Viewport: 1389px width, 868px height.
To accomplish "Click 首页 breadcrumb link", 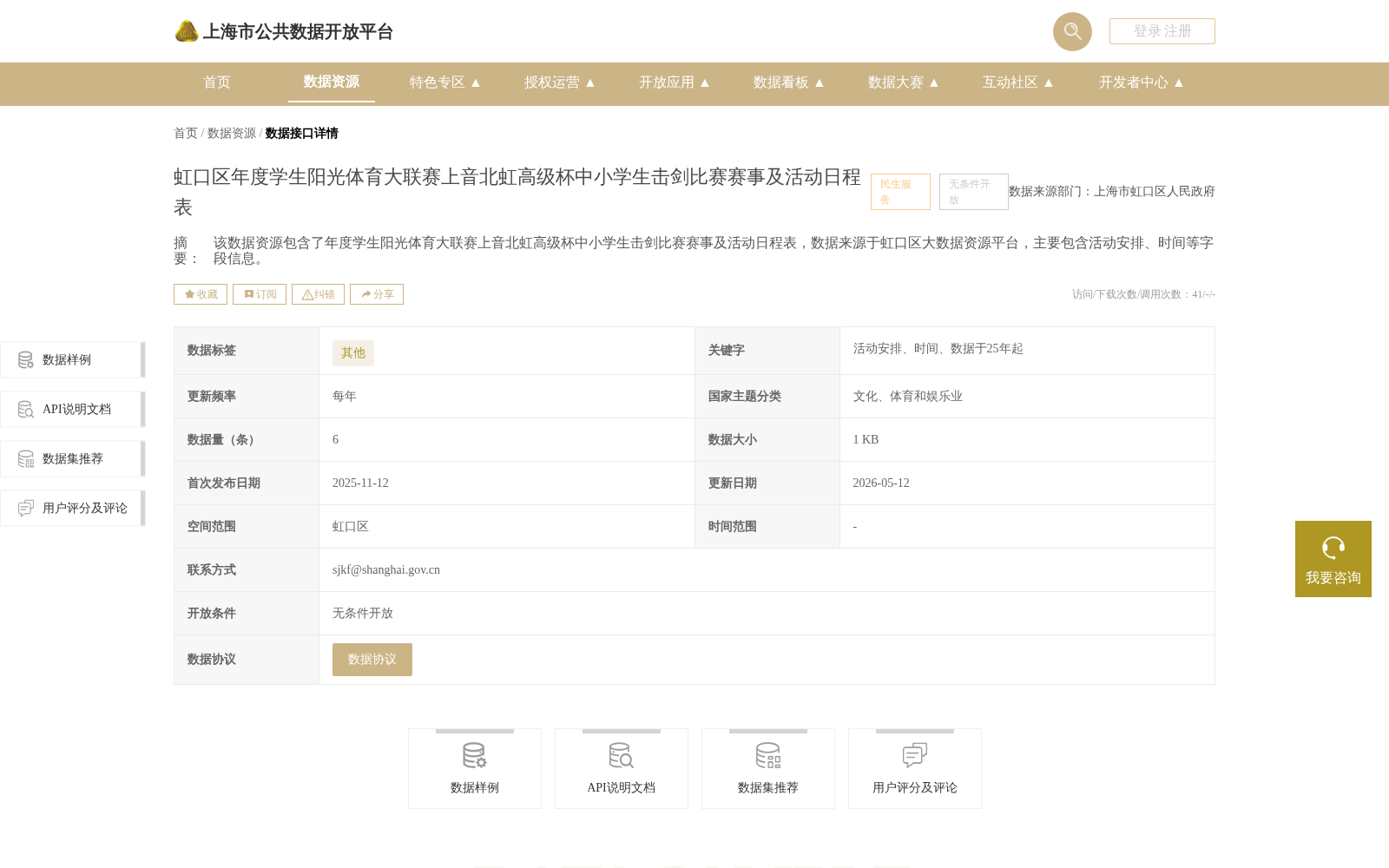I will click(186, 133).
